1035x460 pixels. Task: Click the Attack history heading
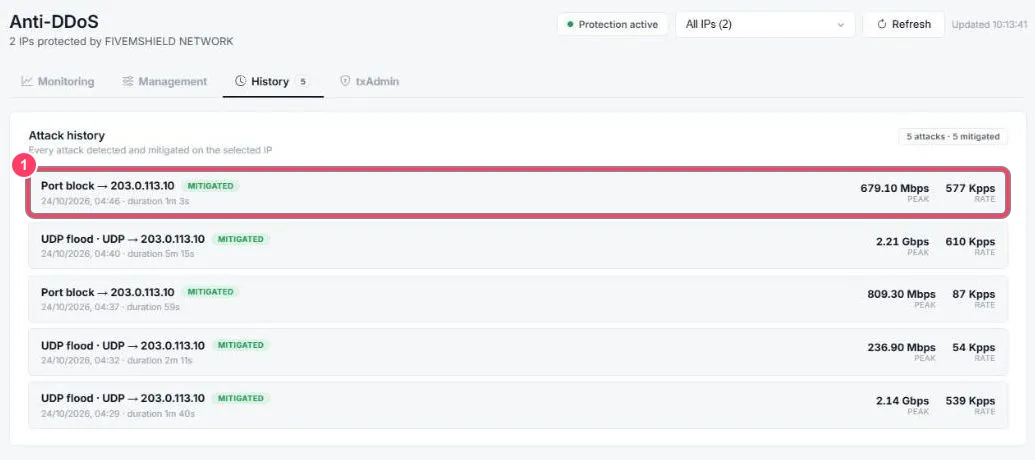point(67,135)
